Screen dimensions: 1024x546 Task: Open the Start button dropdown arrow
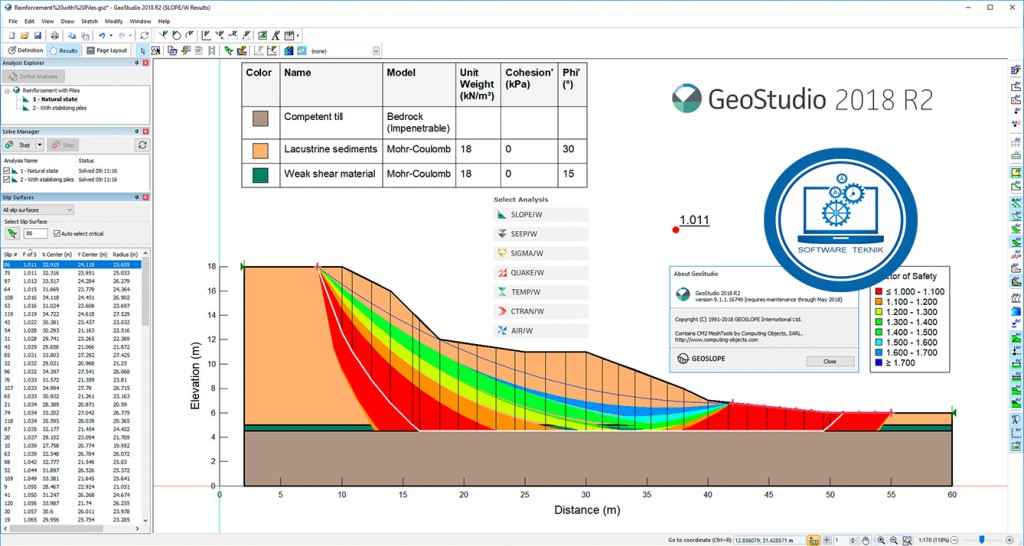tap(39, 144)
